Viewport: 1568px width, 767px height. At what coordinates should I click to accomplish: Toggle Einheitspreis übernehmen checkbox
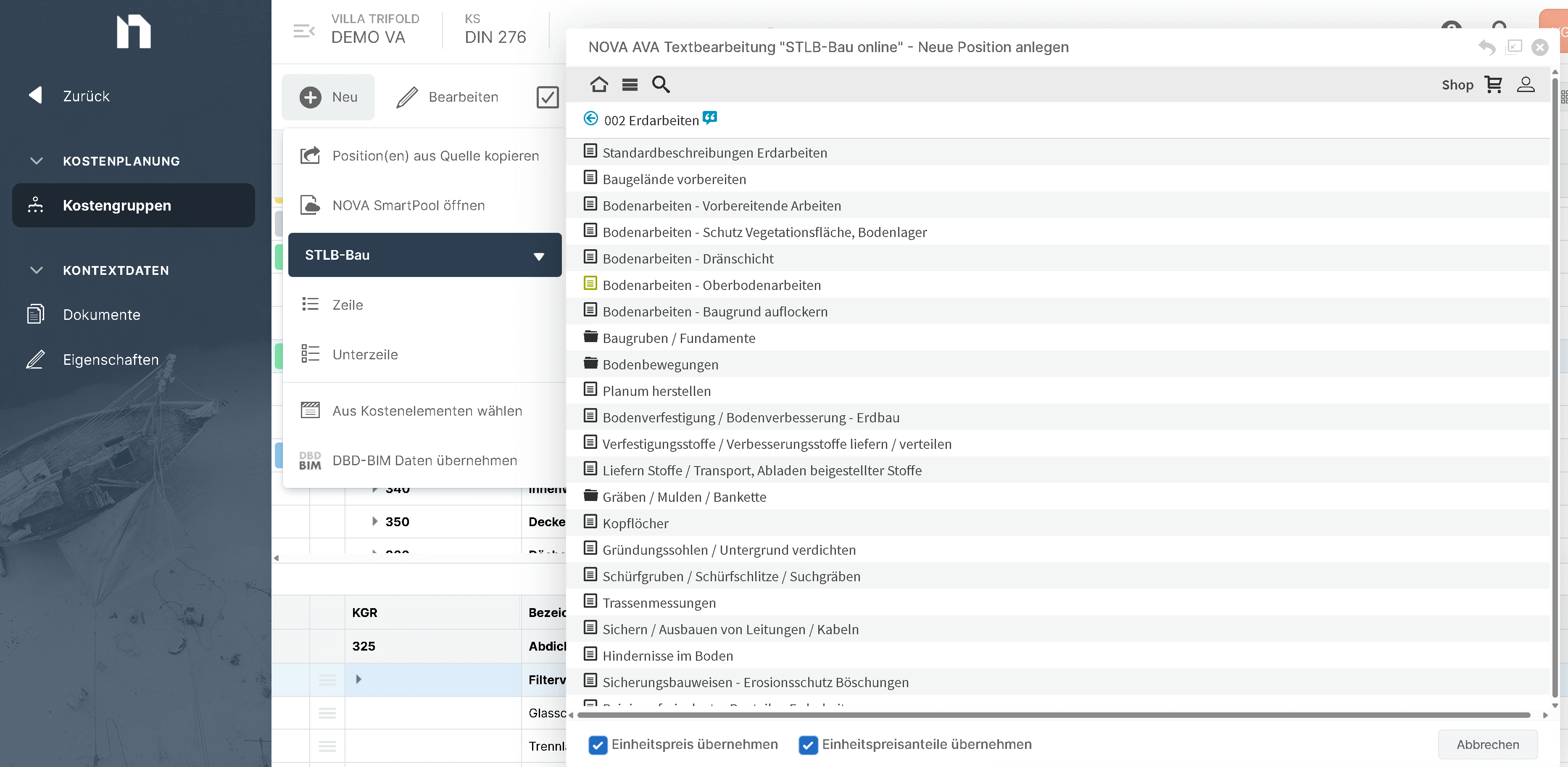598,744
